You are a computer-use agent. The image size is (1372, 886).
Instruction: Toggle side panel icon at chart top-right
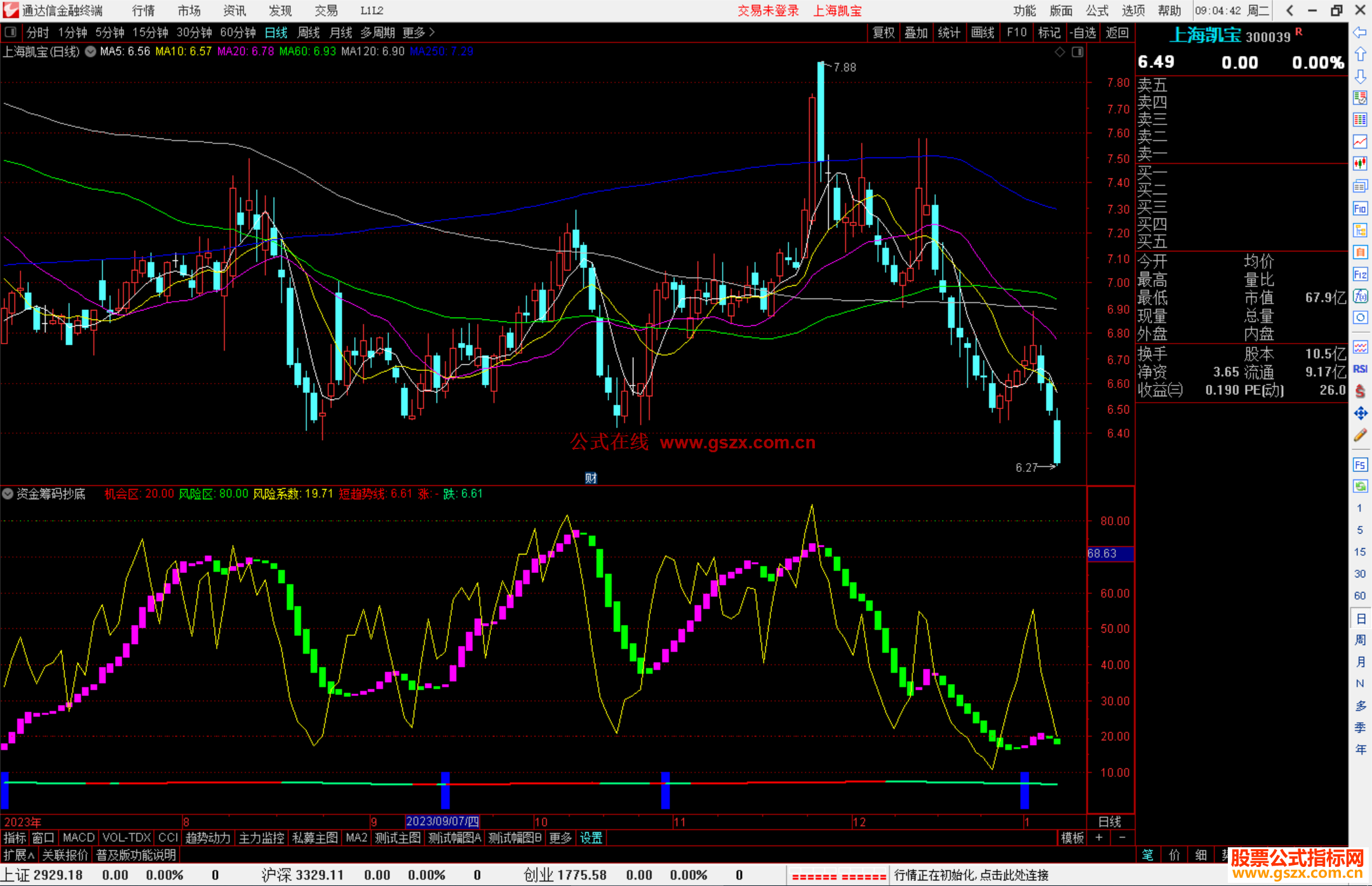coord(1077,52)
